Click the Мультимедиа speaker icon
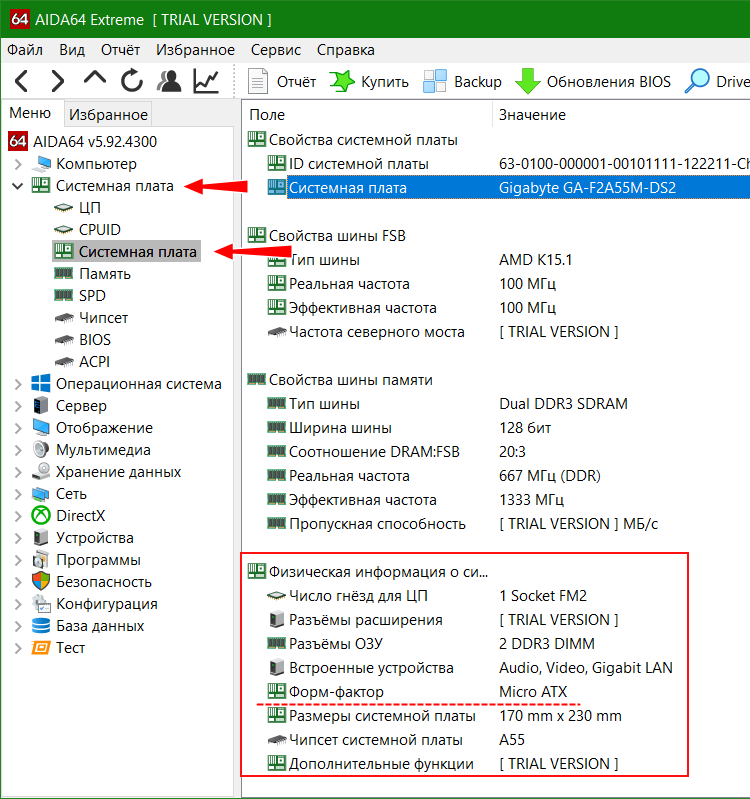This screenshot has width=750, height=799. [41, 449]
